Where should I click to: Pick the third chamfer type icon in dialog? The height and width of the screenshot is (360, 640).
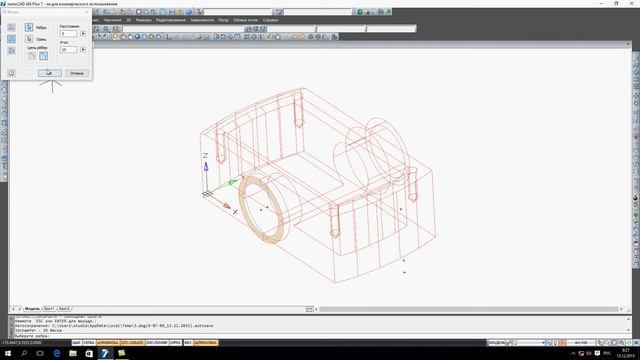point(11,51)
